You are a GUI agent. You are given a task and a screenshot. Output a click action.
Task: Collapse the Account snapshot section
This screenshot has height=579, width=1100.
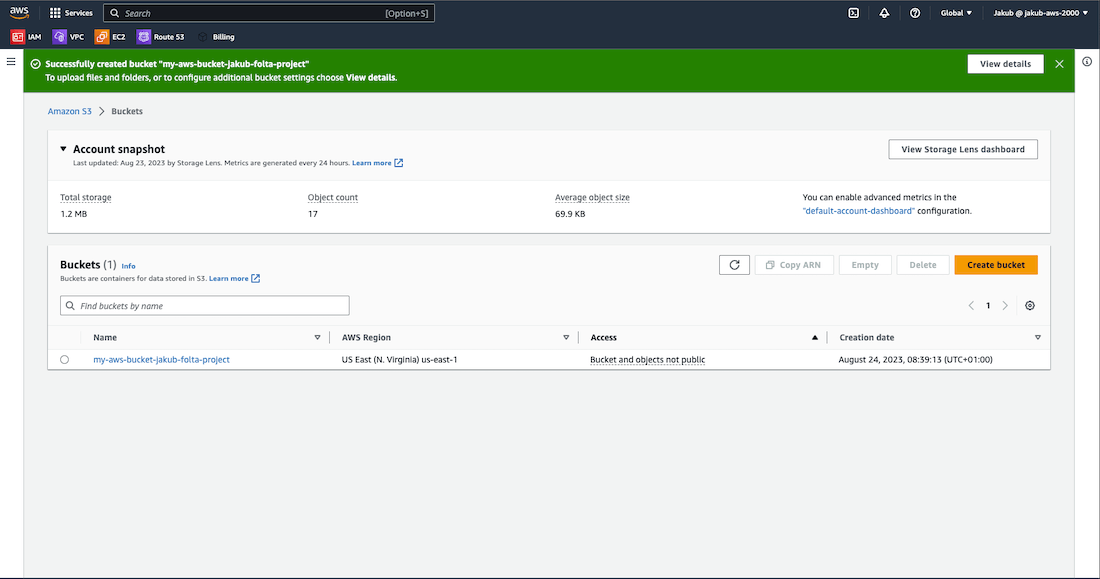(x=63, y=149)
